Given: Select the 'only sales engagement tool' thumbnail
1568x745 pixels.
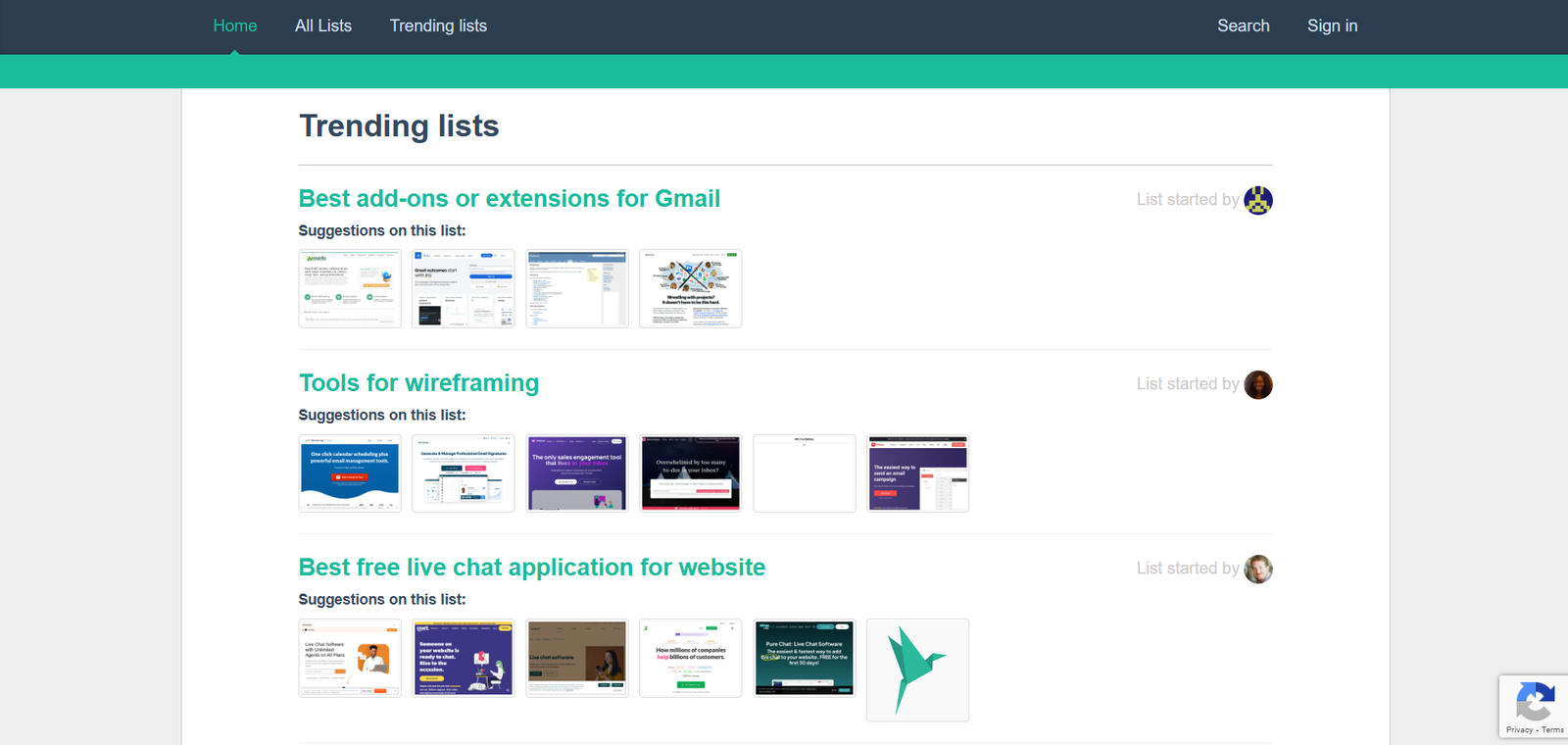Looking at the screenshot, I should pyautogui.click(x=576, y=472).
